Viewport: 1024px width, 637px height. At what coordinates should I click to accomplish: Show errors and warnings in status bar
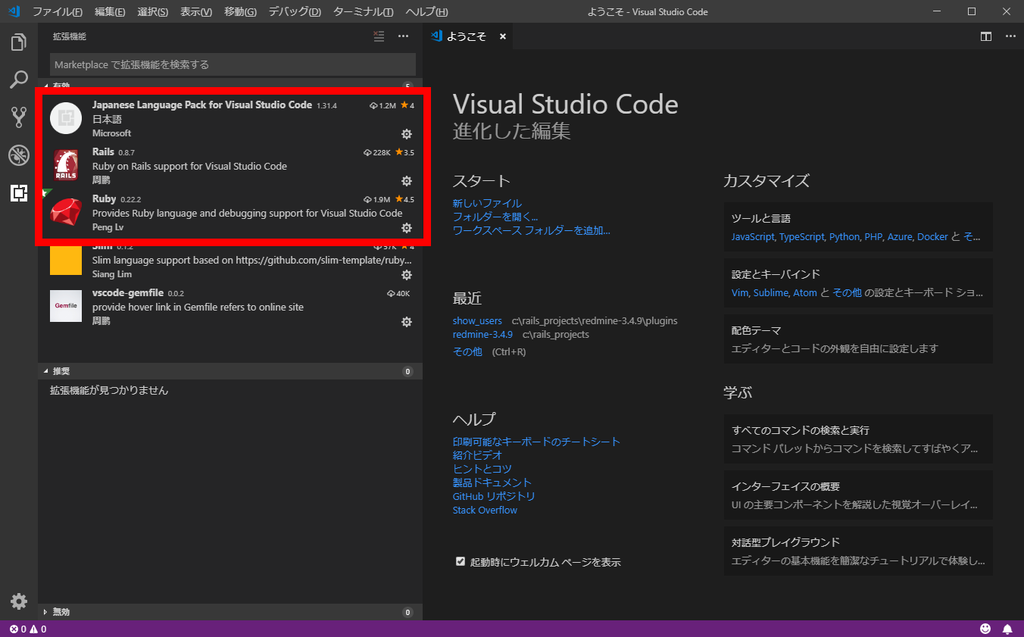pos(28,629)
